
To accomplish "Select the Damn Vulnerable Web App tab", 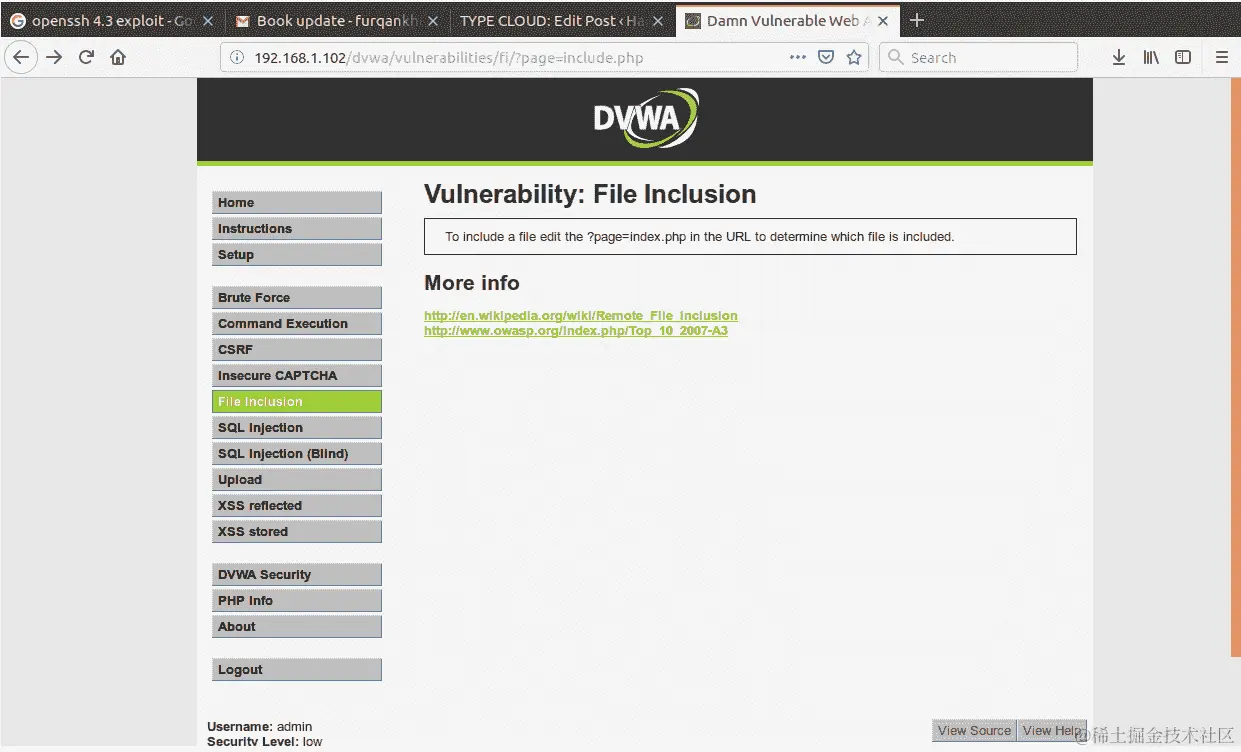I will 787,20.
